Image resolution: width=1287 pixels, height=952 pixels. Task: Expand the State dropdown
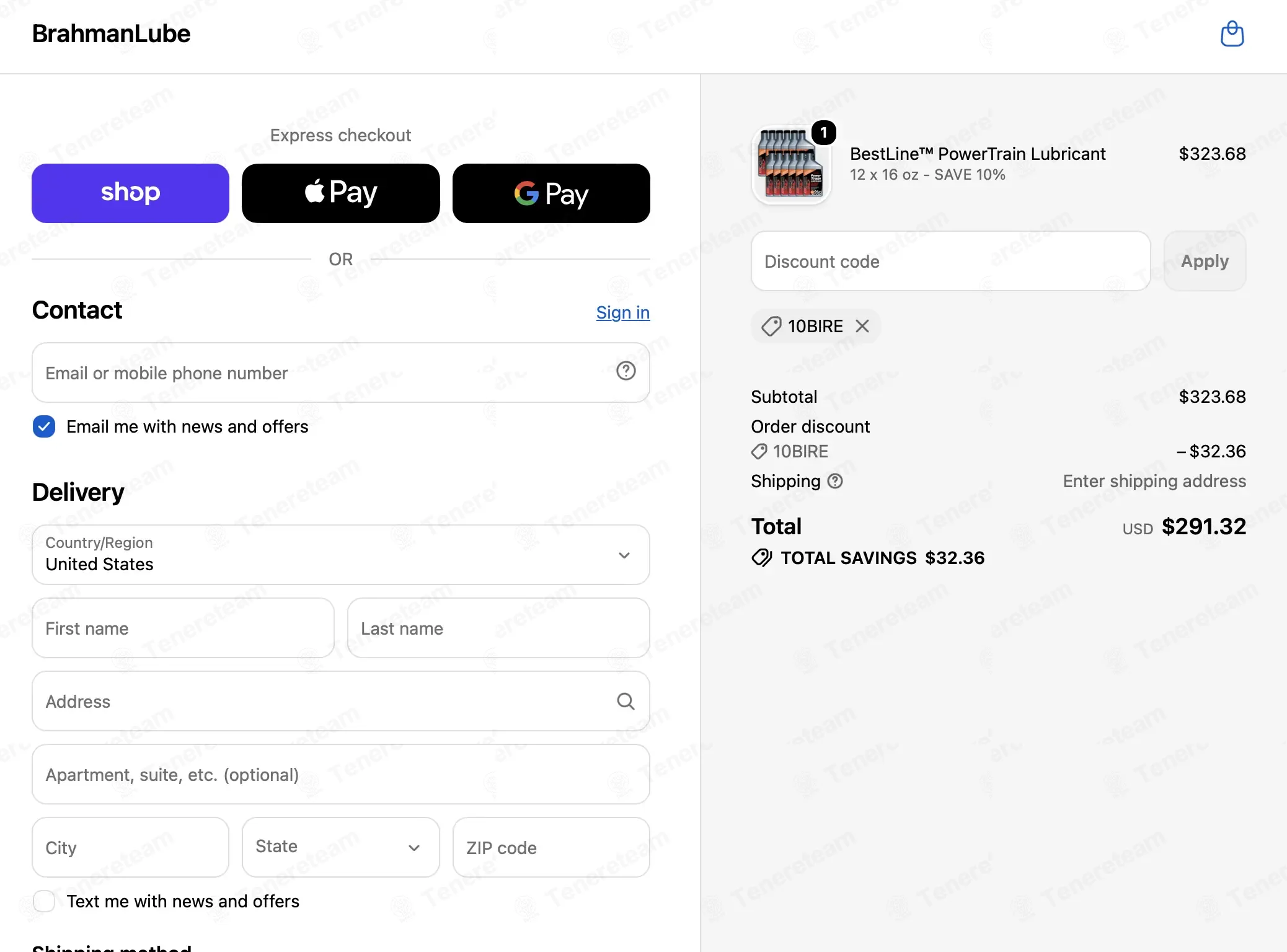(340, 847)
